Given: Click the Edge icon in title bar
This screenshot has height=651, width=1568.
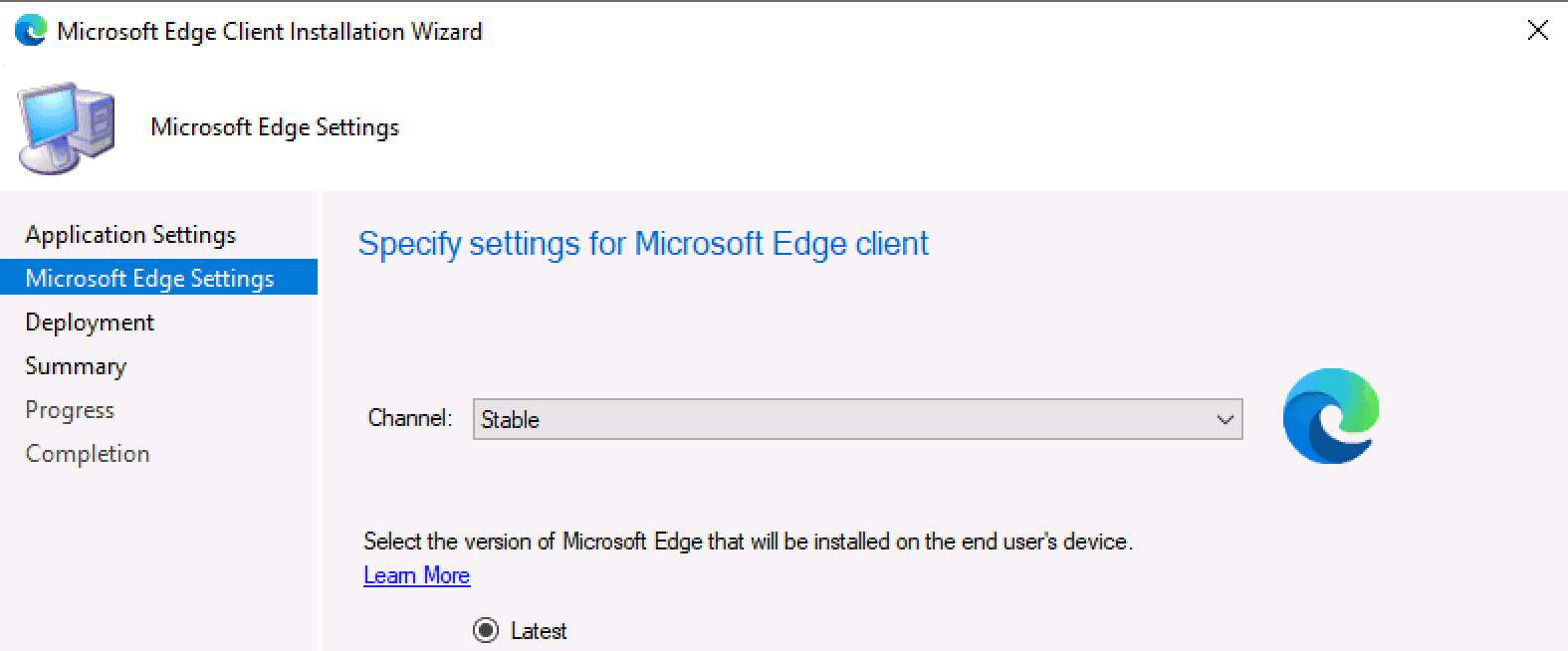Looking at the screenshot, I should tap(31, 31).
